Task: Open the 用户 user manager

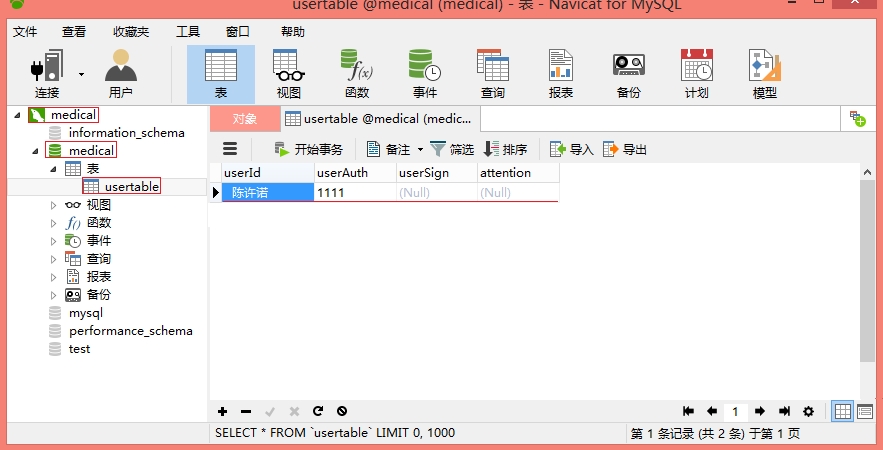Action: (x=121, y=74)
